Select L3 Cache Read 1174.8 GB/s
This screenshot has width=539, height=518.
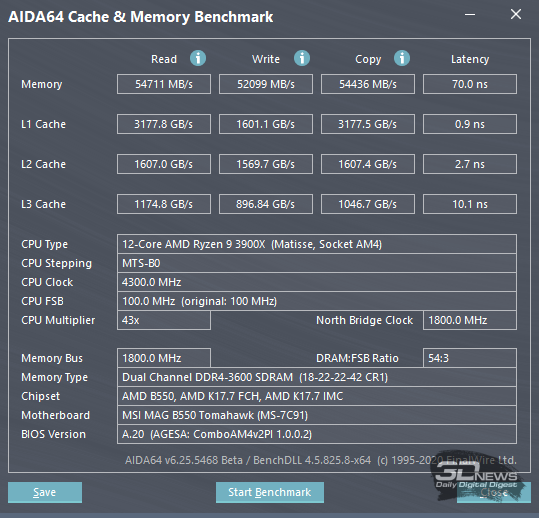[x=164, y=204]
